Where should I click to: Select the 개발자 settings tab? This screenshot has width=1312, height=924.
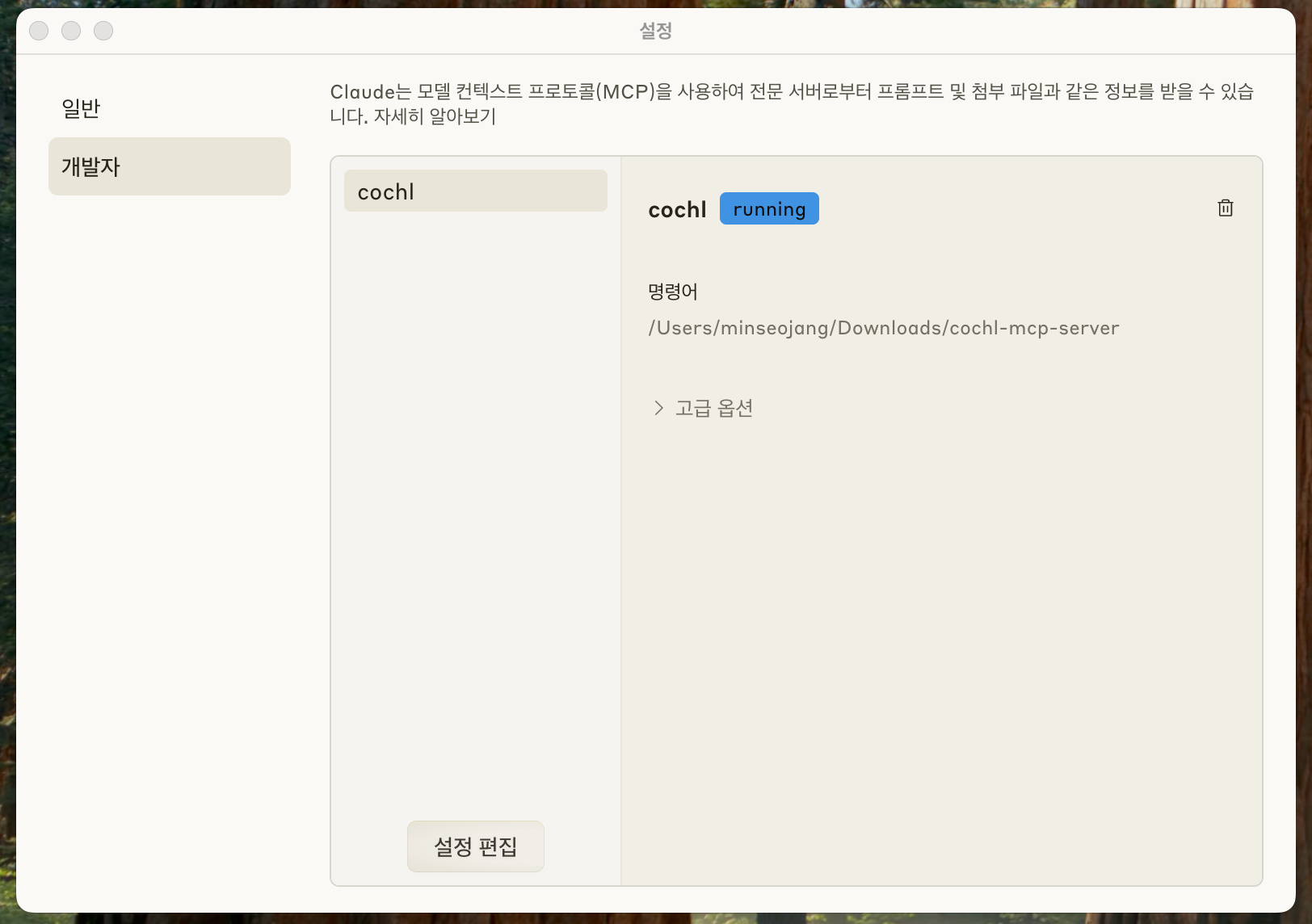[x=170, y=166]
